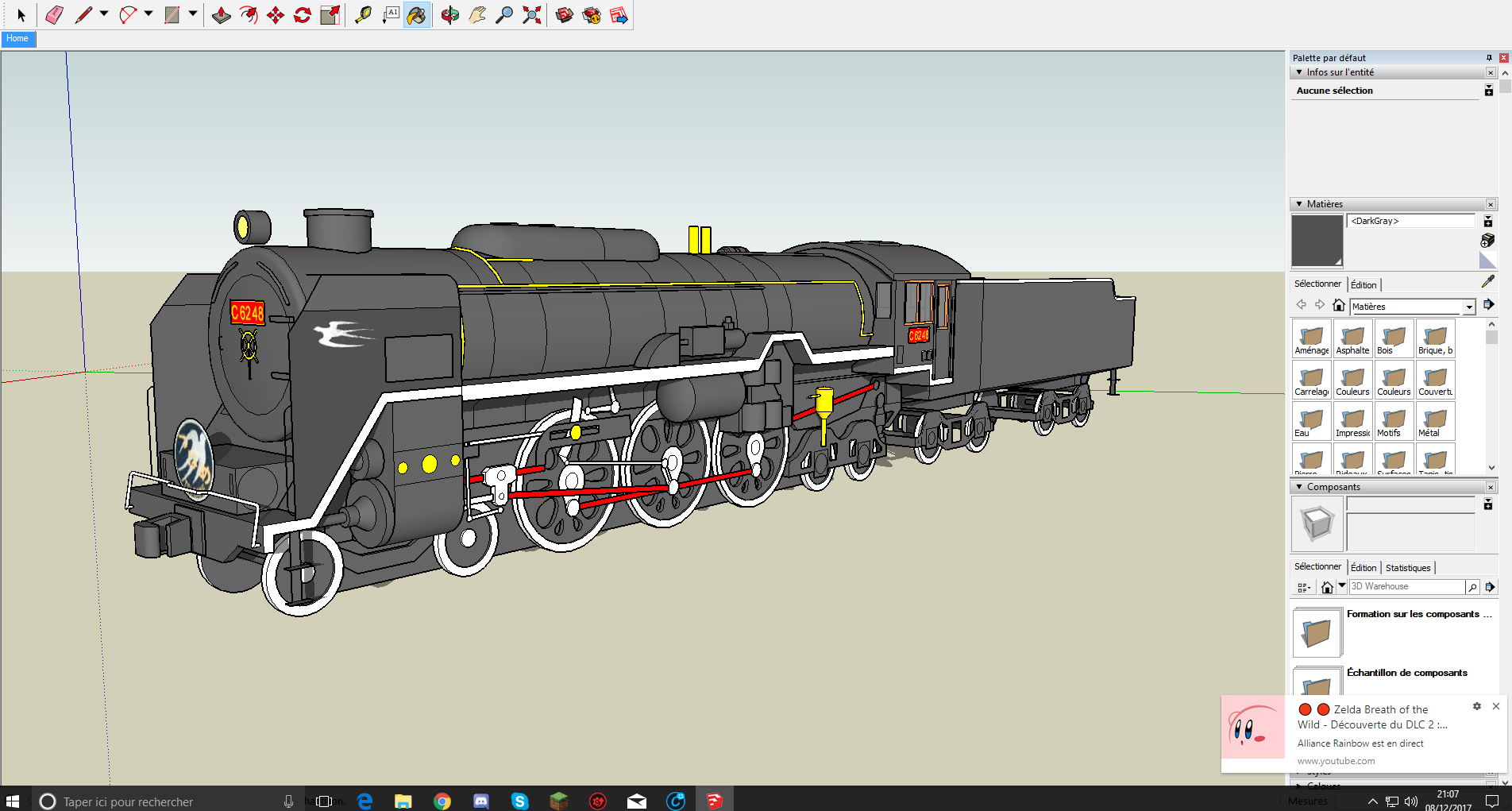
Task: Choose the Tape Measure tool
Action: coord(363,15)
